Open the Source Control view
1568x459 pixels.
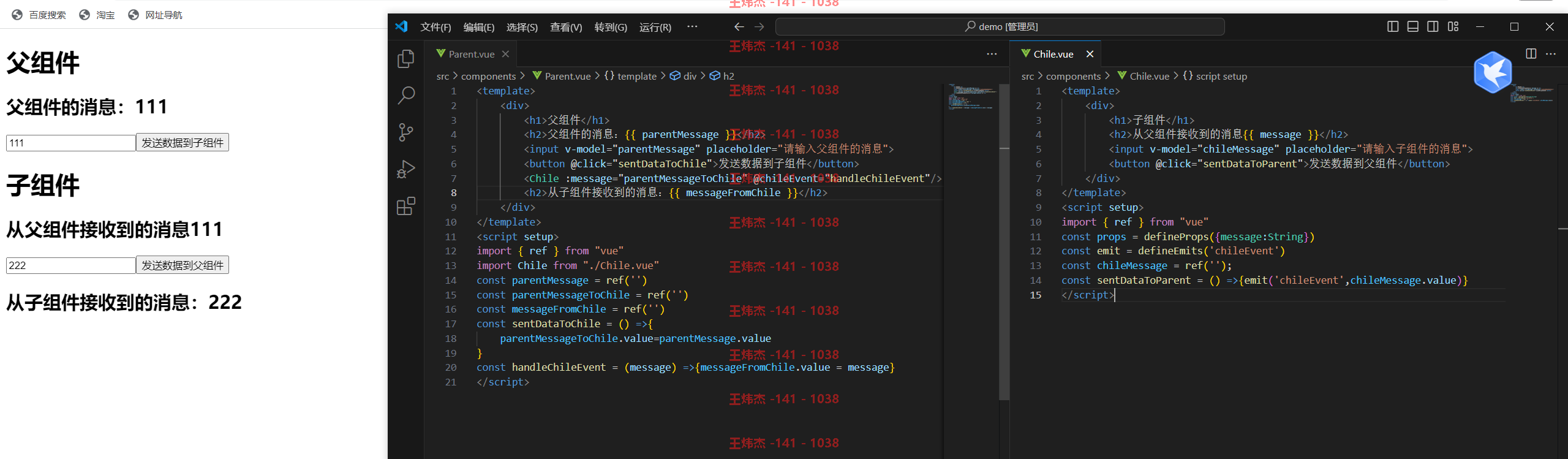pos(405,132)
